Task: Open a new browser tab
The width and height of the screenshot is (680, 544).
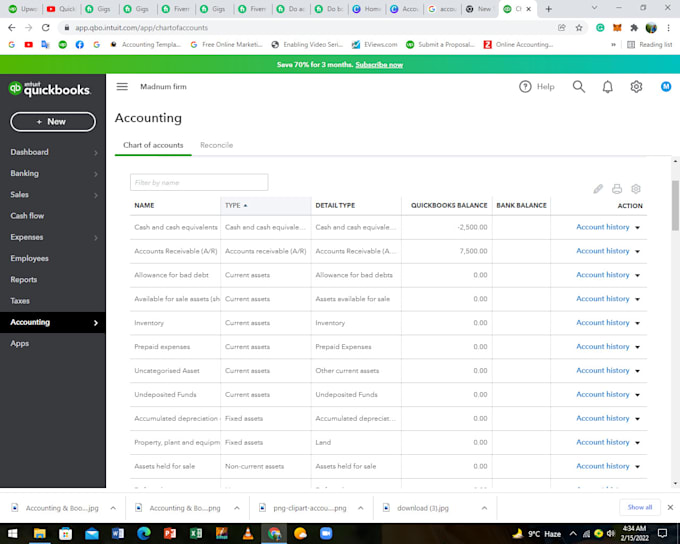Action: (549, 9)
